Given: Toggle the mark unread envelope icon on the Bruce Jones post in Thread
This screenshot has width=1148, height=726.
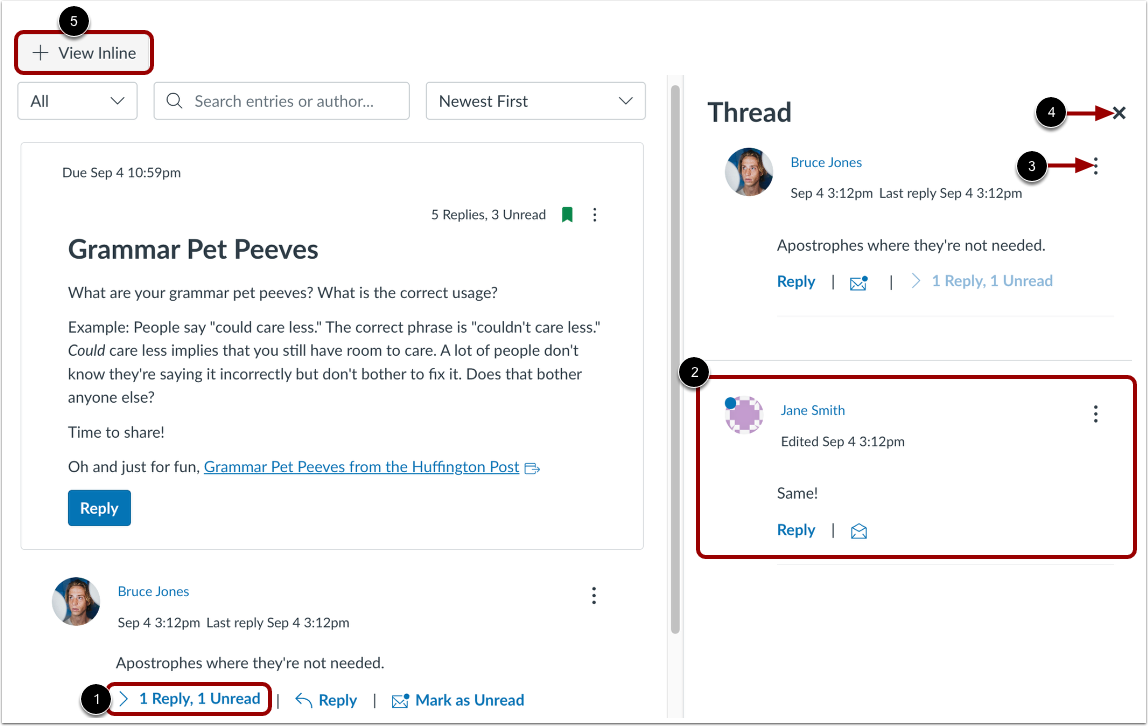Looking at the screenshot, I should pos(859,282).
